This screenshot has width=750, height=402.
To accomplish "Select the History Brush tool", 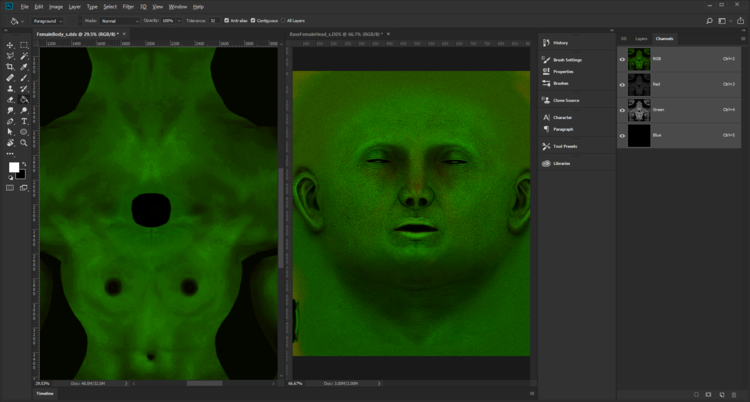I will pos(24,89).
